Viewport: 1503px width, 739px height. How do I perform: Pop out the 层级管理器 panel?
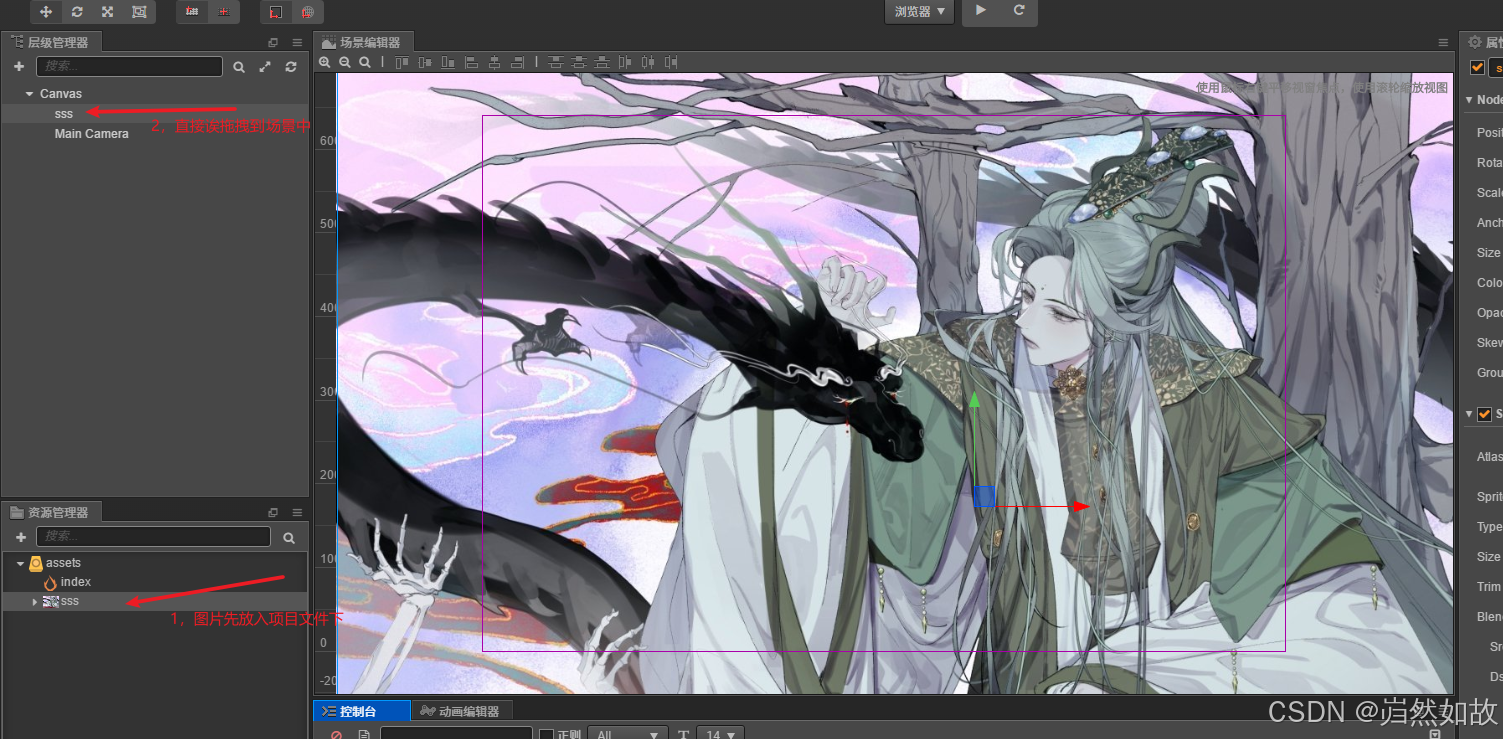[273, 42]
